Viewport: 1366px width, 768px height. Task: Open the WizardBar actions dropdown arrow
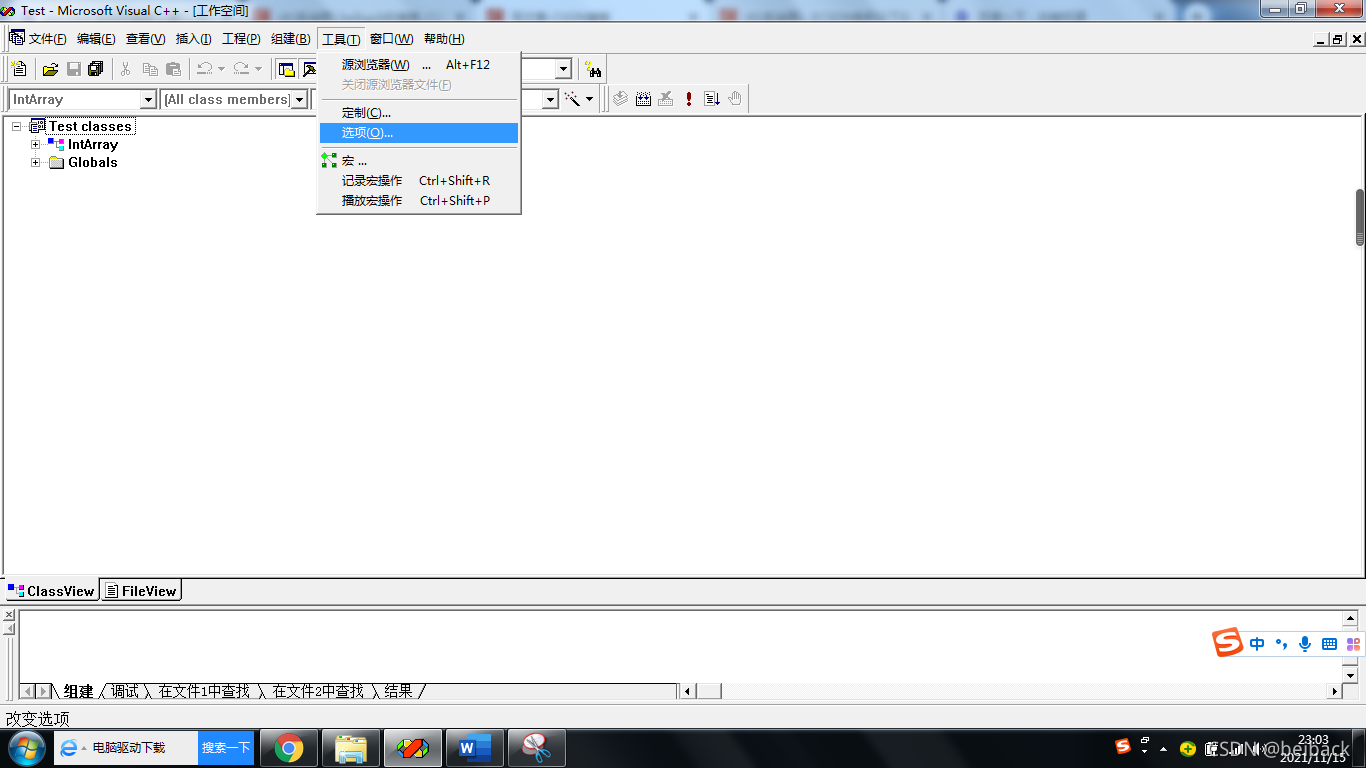pos(589,99)
